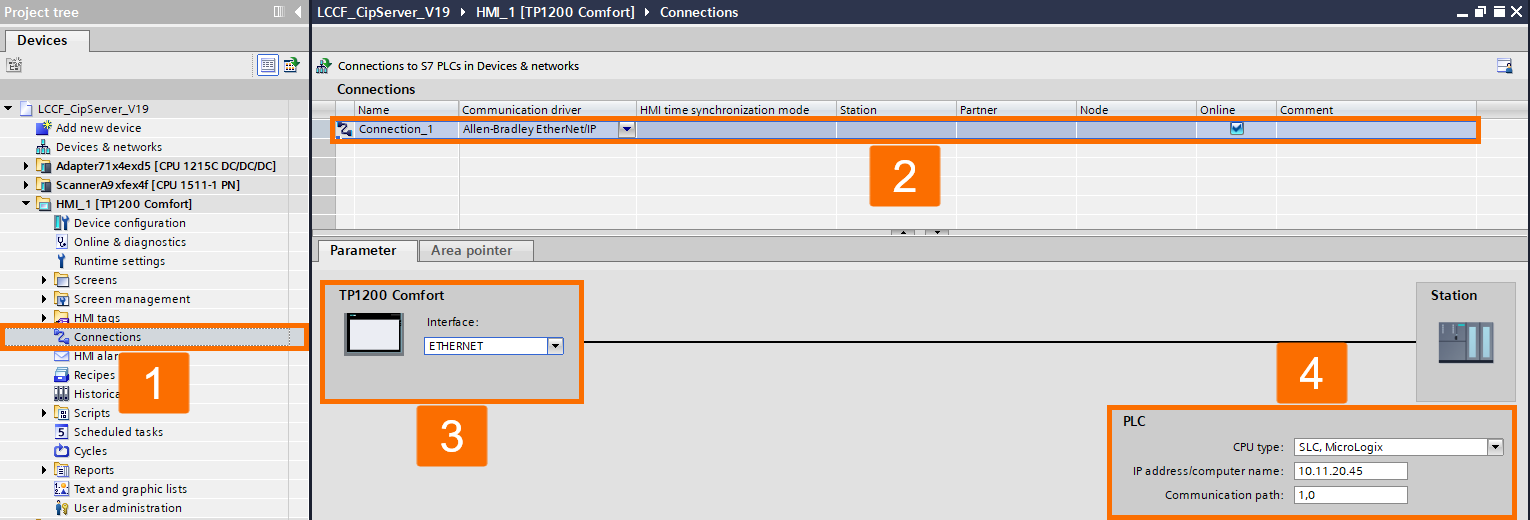
Task: Click the icon at left of Devices toolbar
Action: [x=13, y=65]
